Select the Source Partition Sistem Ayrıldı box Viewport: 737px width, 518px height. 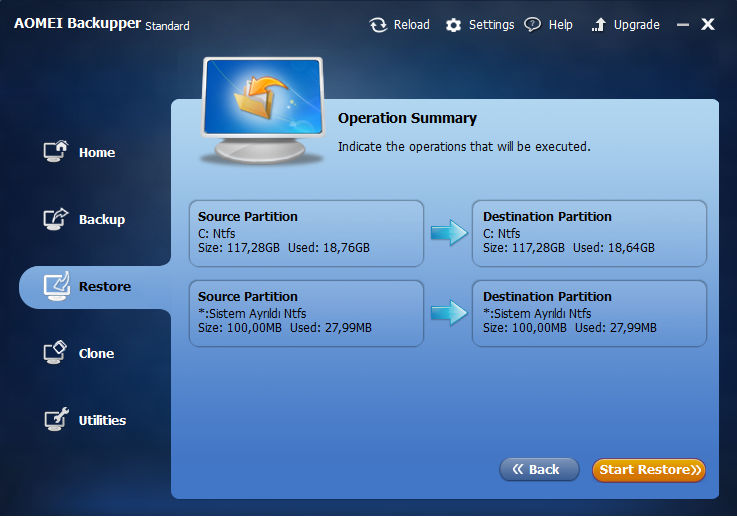click(x=306, y=314)
